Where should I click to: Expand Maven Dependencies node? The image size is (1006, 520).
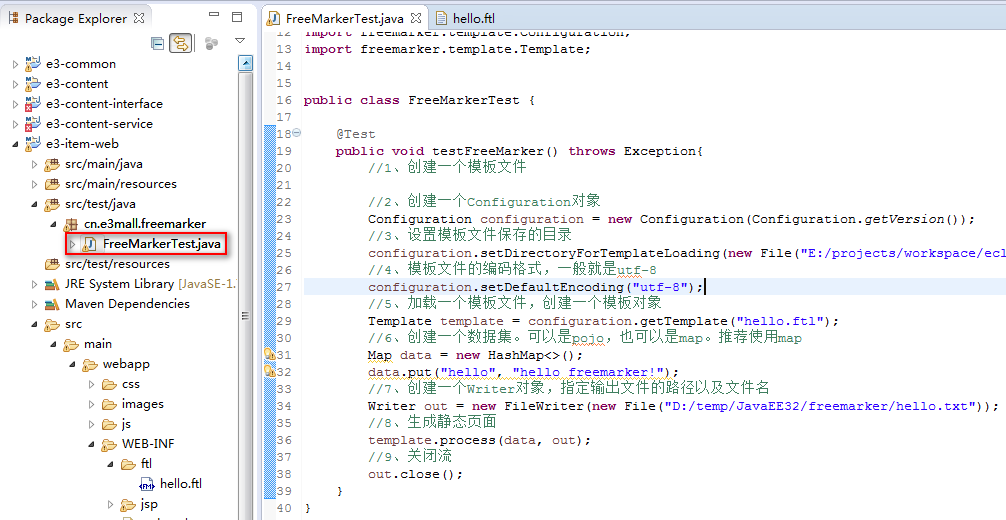(34, 304)
